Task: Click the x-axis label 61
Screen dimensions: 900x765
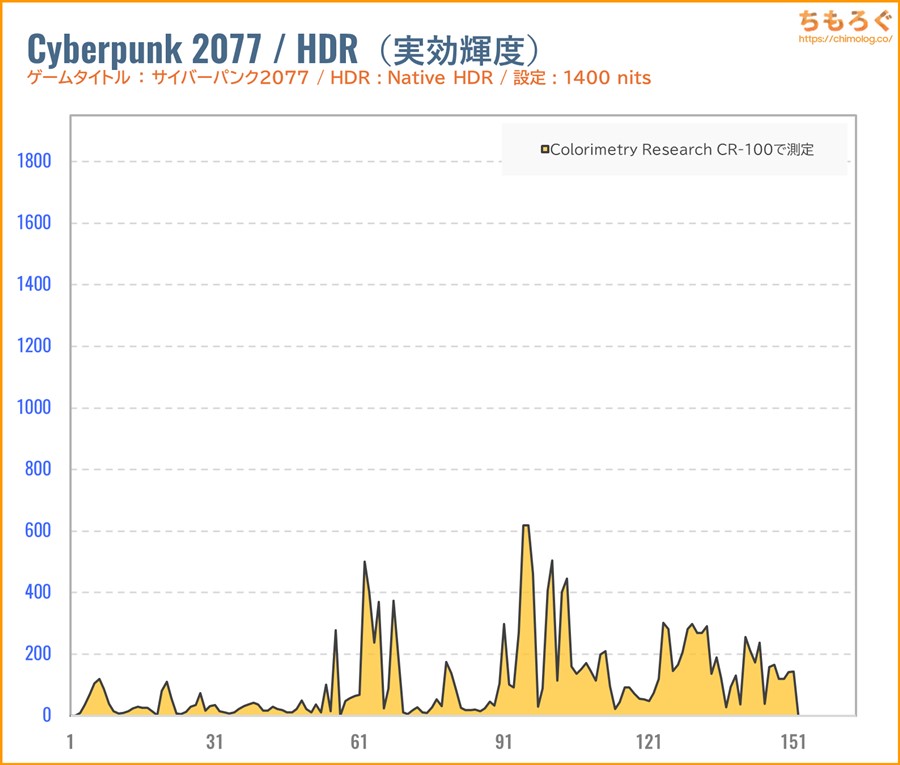Action: point(359,741)
